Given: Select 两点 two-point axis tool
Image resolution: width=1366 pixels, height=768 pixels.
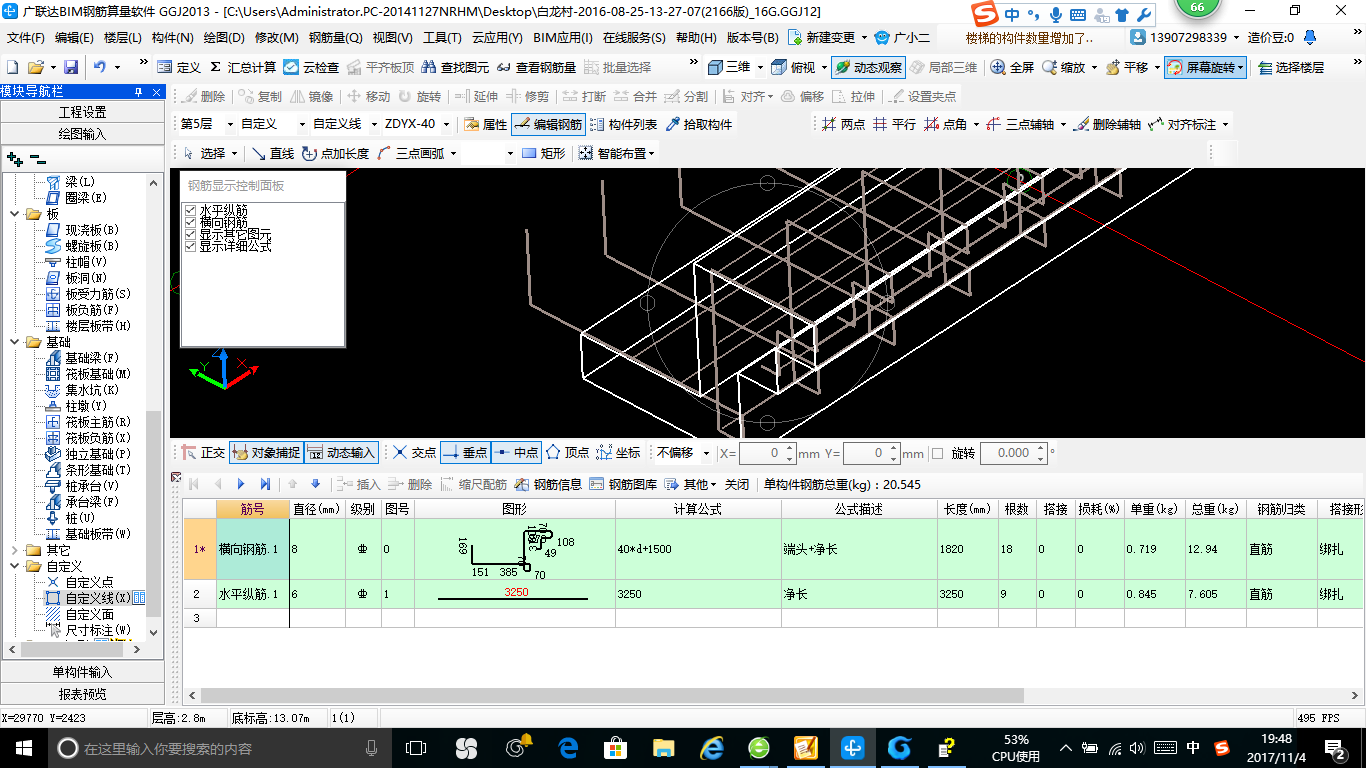Looking at the screenshot, I should 843,124.
